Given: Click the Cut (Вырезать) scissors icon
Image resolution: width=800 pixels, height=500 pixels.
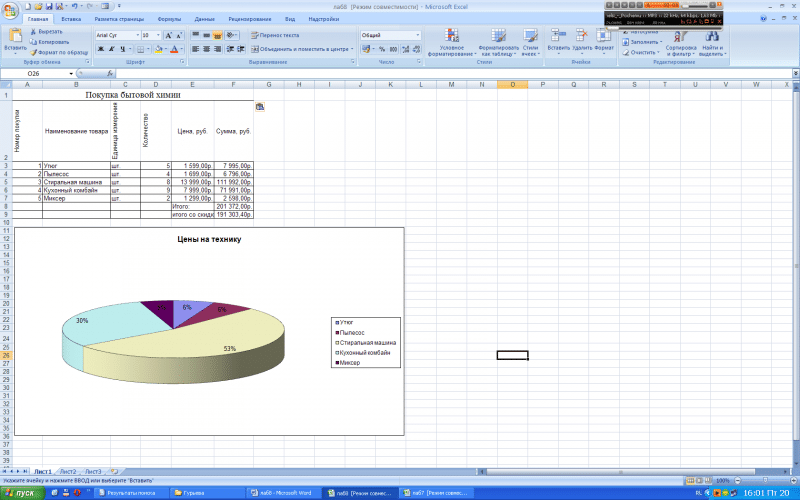Looking at the screenshot, I should coord(33,32).
